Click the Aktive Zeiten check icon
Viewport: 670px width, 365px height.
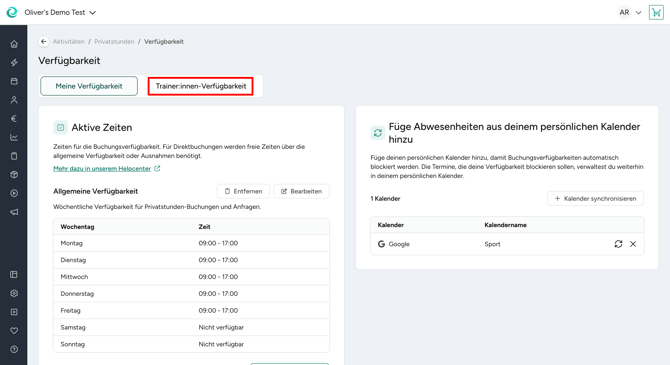pyautogui.click(x=60, y=127)
